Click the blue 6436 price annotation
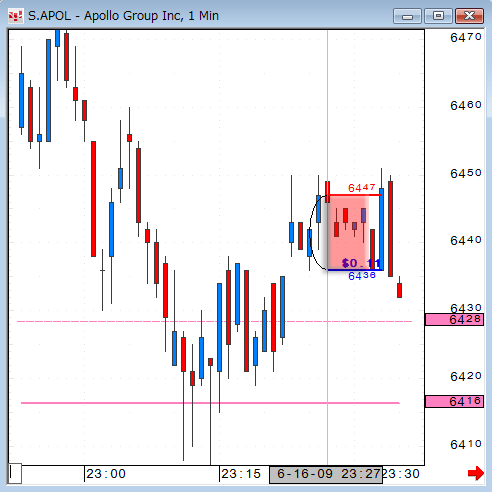The height and width of the screenshot is (492, 492). point(362,276)
